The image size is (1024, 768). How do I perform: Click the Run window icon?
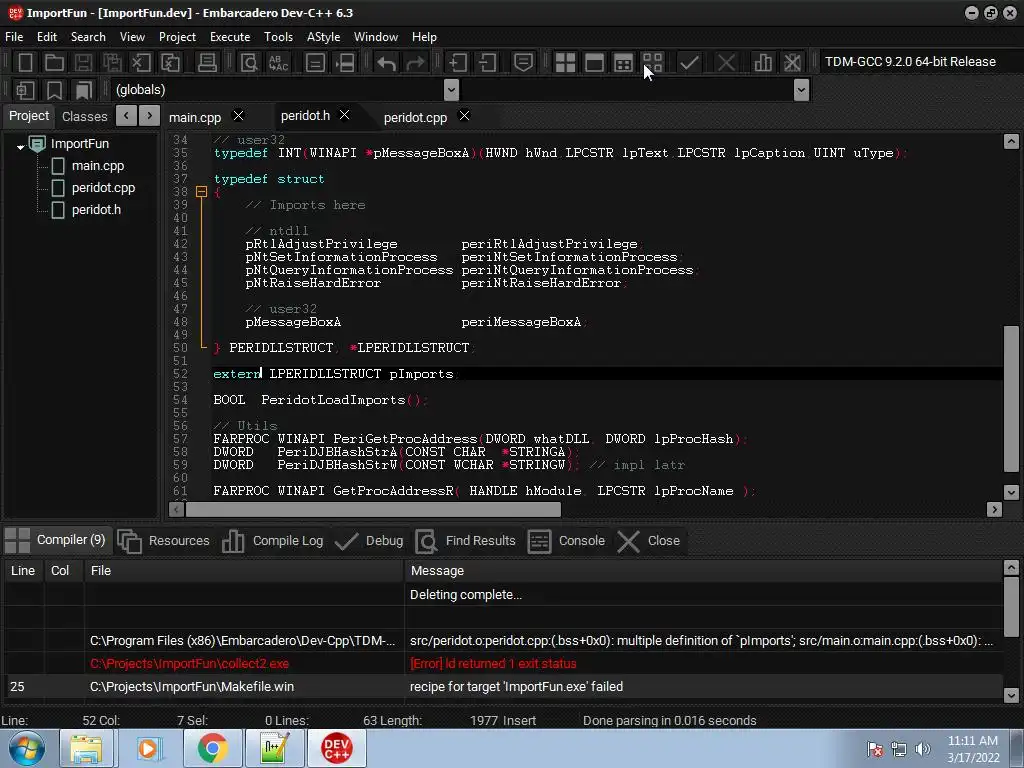click(x=594, y=62)
